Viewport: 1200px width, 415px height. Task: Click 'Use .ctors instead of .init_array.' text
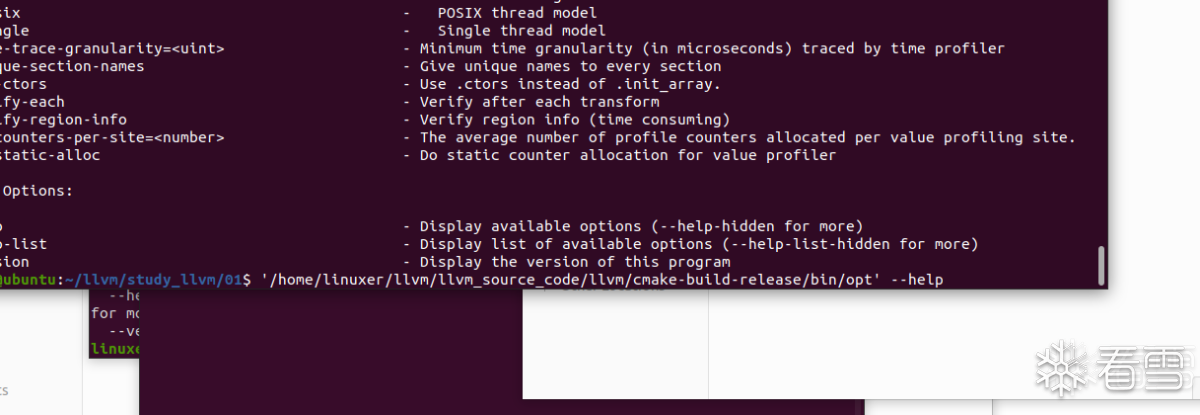pos(570,84)
